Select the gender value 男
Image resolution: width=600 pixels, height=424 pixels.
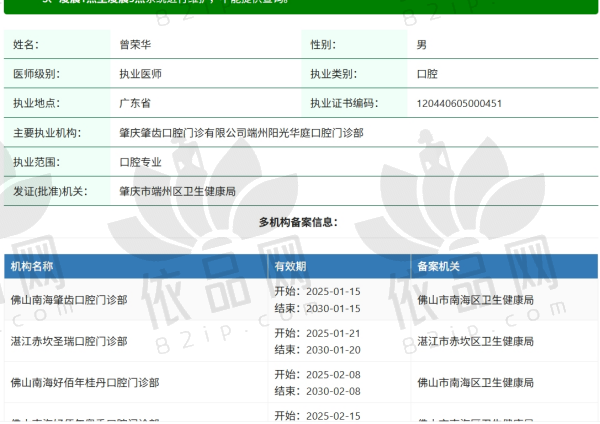pos(421,45)
